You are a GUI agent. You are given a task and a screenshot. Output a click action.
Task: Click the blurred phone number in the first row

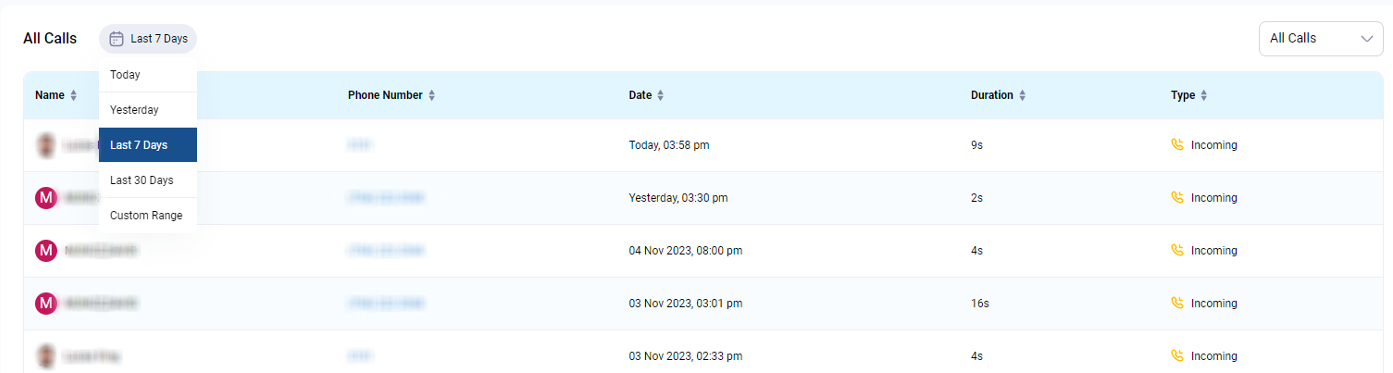[361, 145]
